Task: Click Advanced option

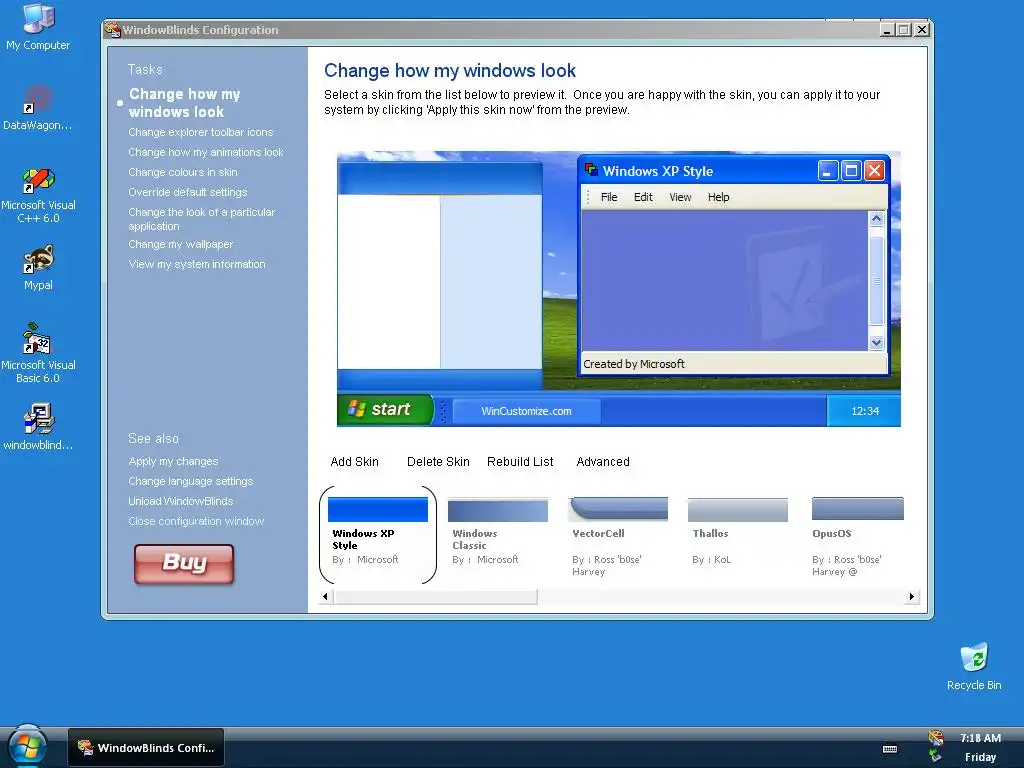Action: point(603,462)
